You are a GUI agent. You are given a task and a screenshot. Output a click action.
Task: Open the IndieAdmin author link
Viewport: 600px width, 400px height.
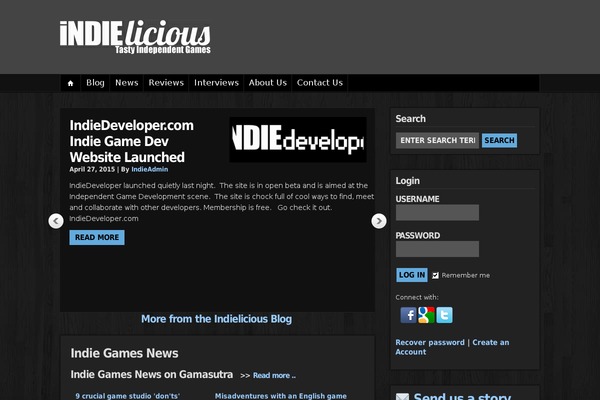150,169
